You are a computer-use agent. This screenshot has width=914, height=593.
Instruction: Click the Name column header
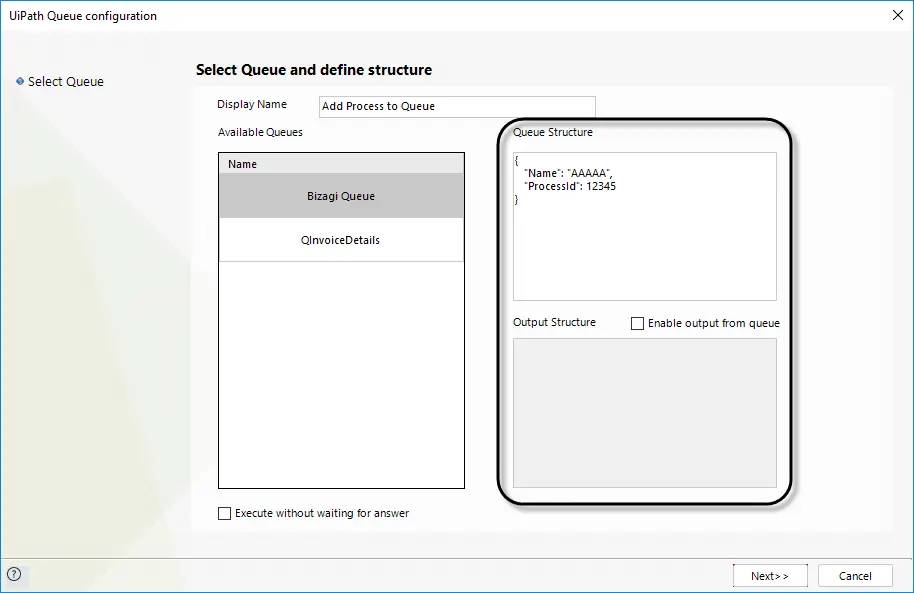coord(341,164)
